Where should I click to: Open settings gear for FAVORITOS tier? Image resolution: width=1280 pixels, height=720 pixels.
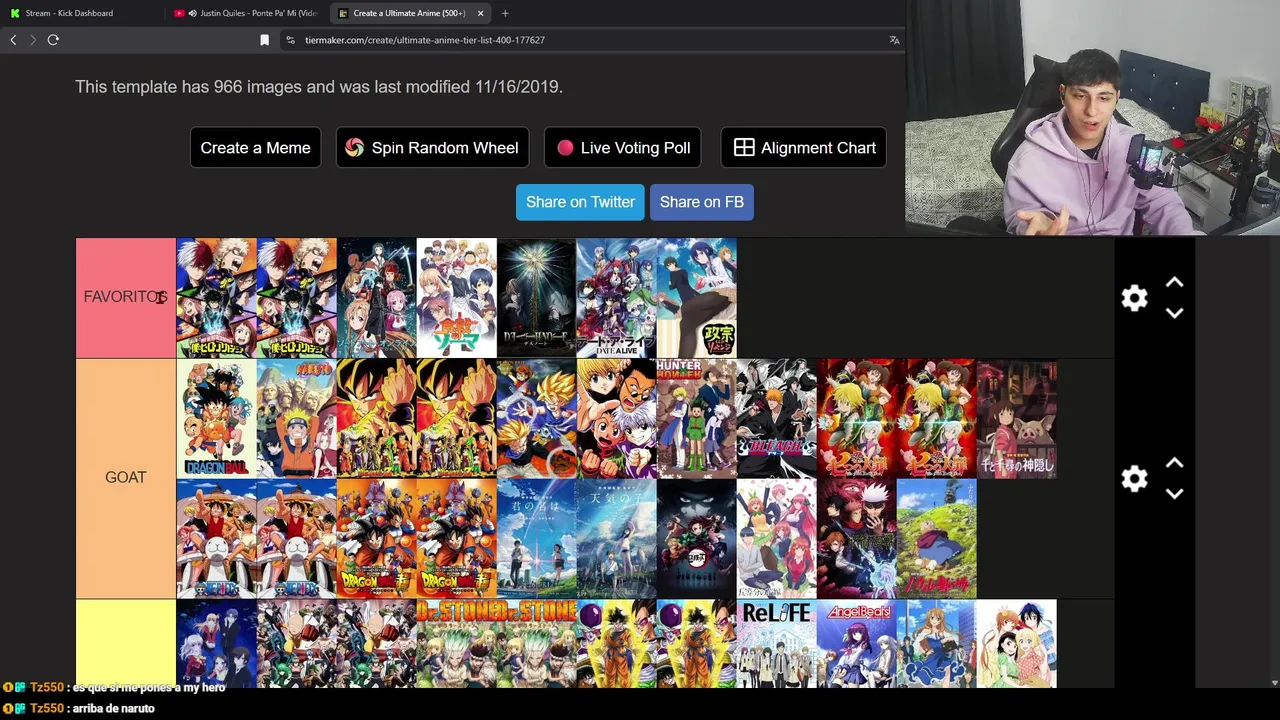(x=1134, y=298)
